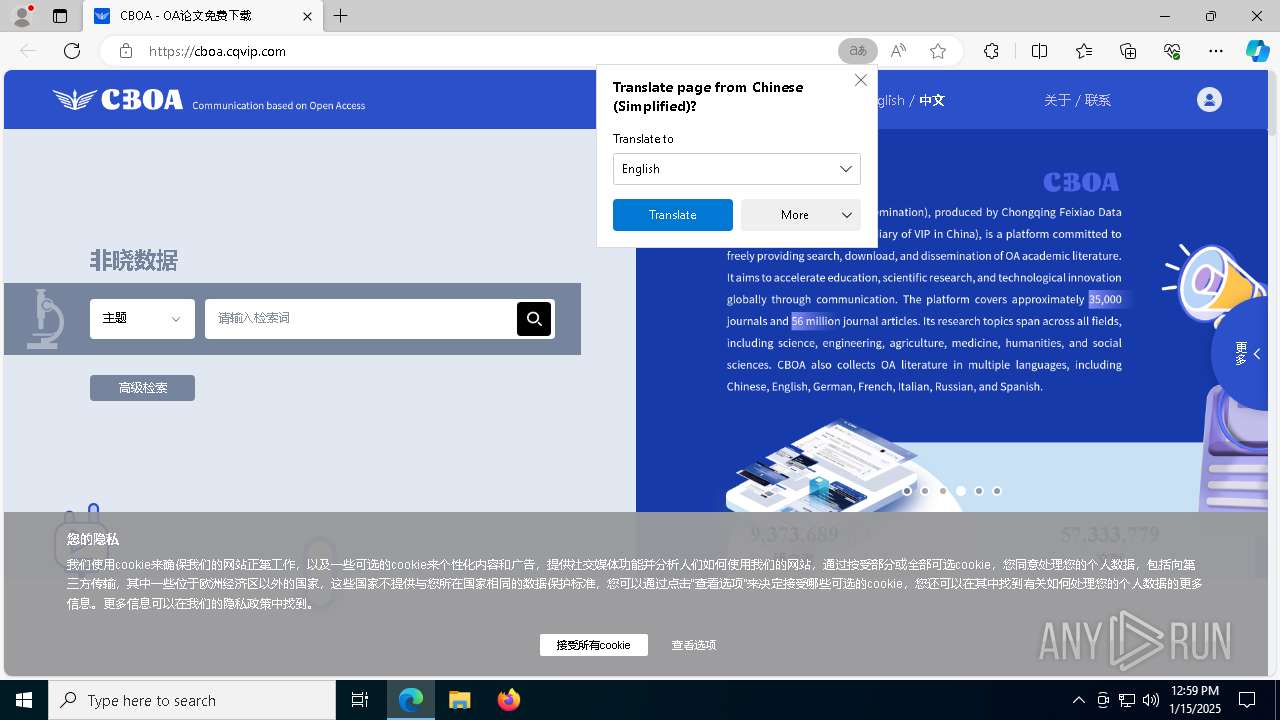Submit search with magnifier button
The width and height of the screenshot is (1280, 720).
pyautogui.click(x=534, y=318)
